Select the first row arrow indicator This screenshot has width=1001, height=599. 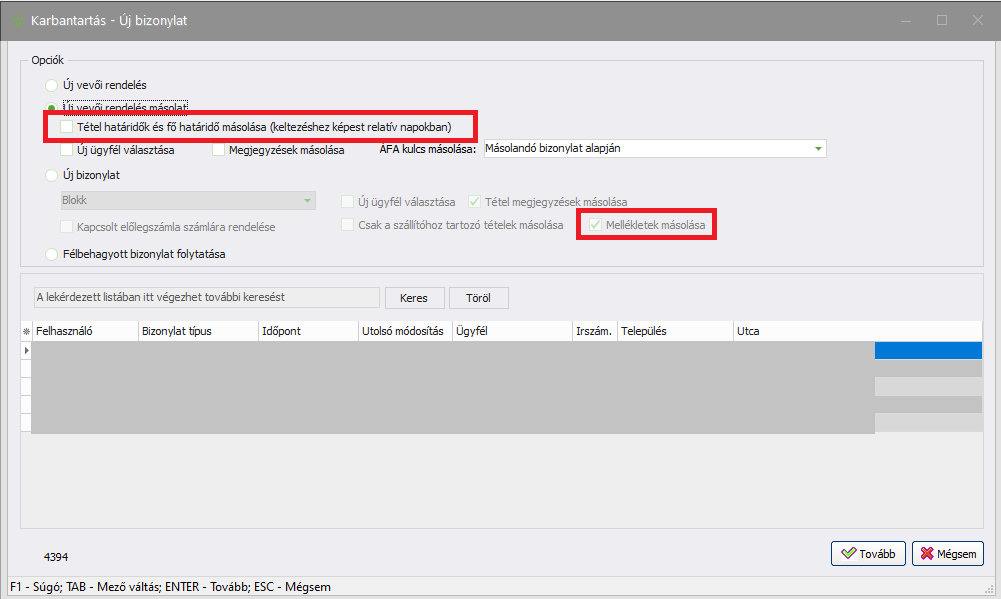(26, 350)
